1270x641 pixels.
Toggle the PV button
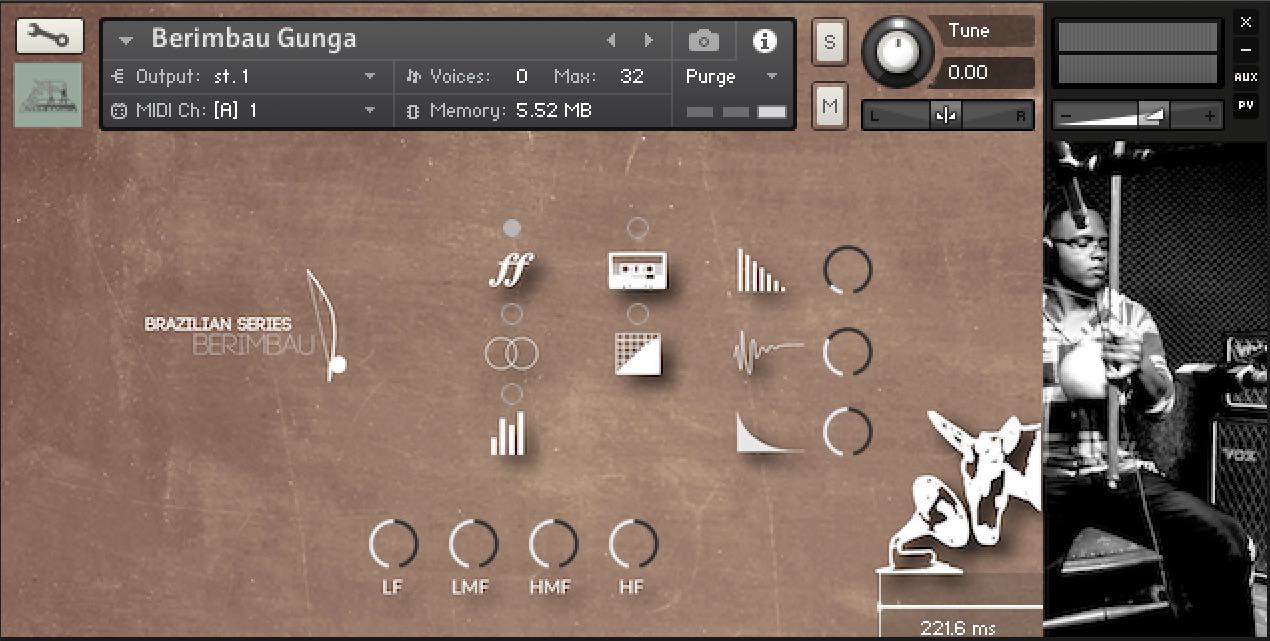pyautogui.click(x=1245, y=104)
